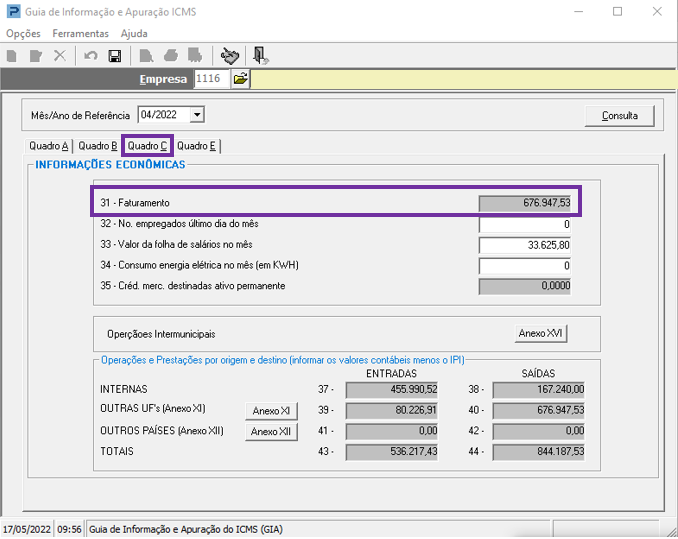Click the exit door toolbar icon
678x539 pixels.
coord(260,56)
